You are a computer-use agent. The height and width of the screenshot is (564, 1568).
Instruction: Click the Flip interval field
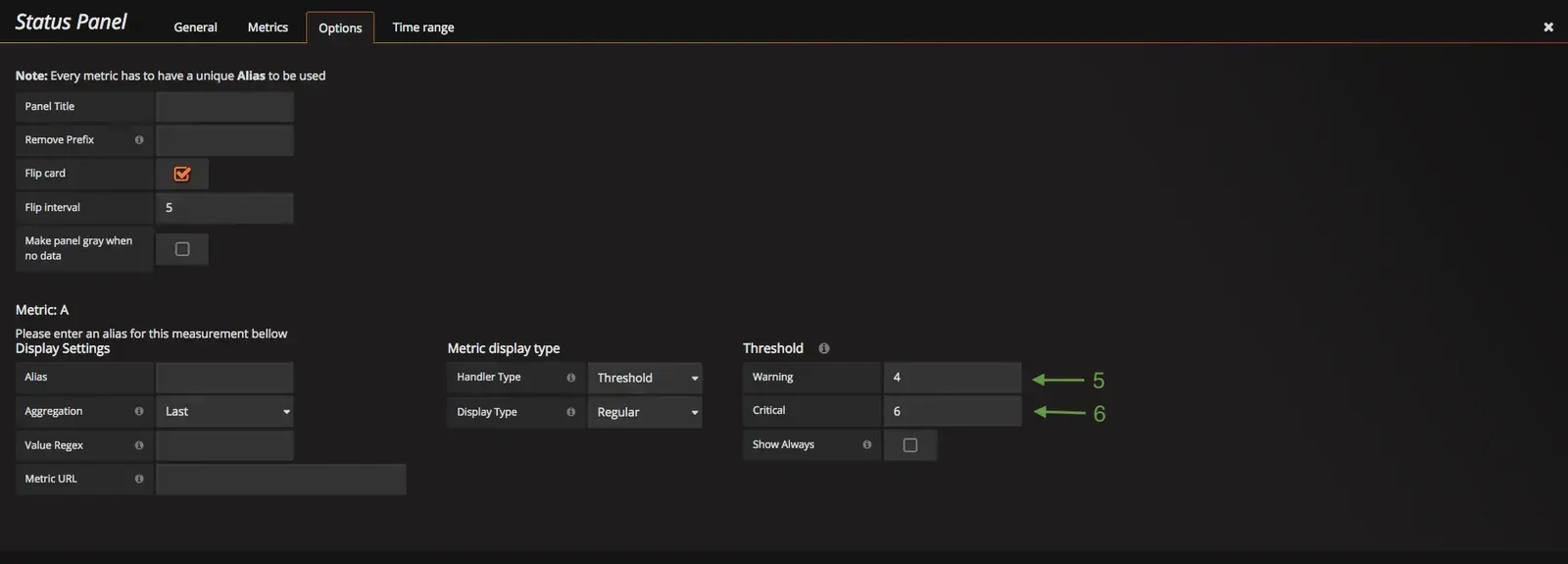tap(224, 208)
